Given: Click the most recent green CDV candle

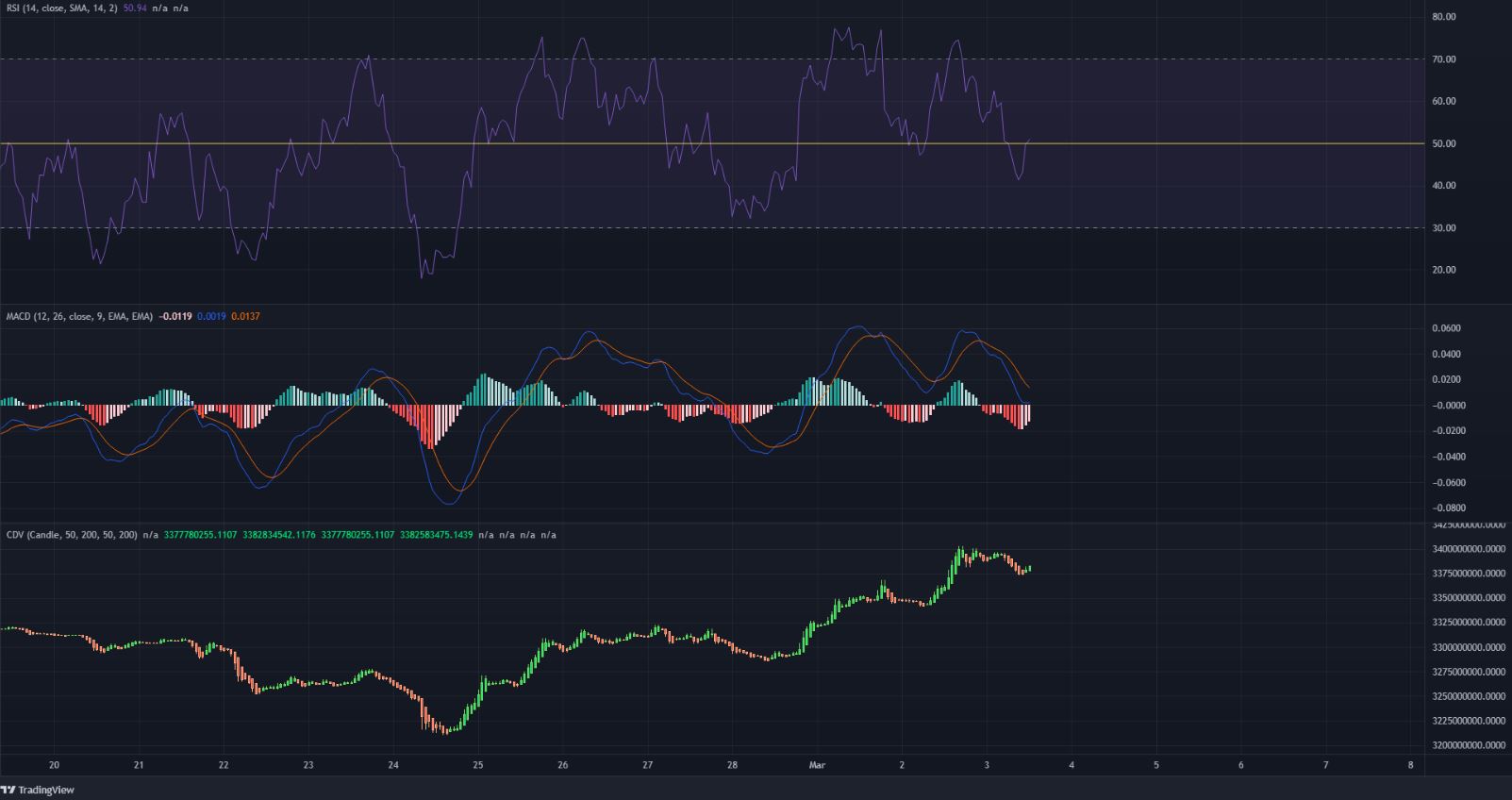Looking at the screenshot, I should click(1029, 568).
